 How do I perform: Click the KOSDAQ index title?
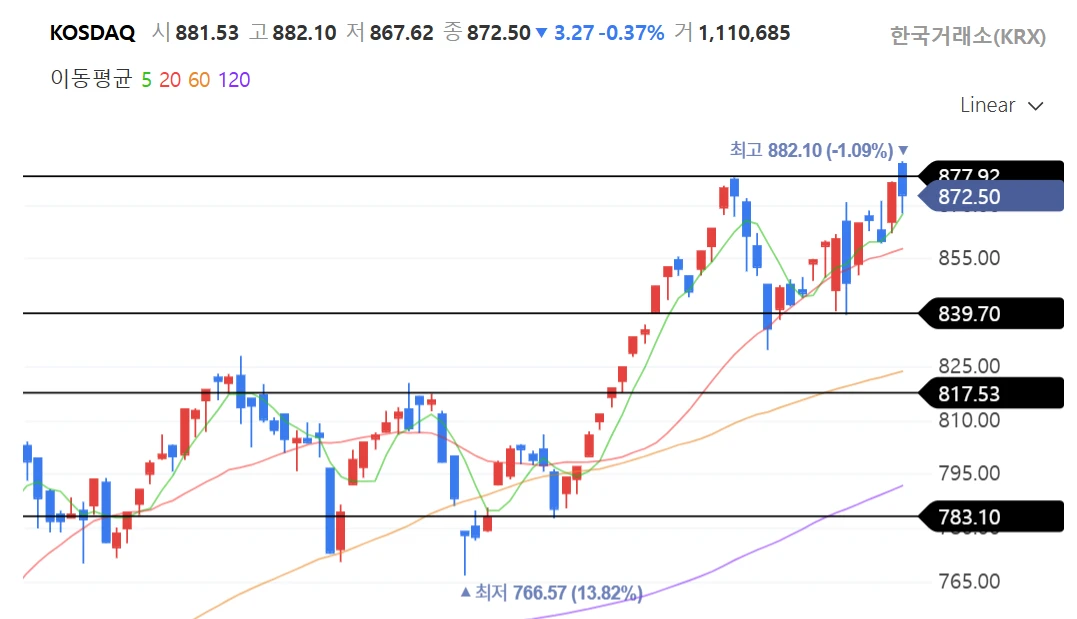pyautogui.click(x=92, y=33)
